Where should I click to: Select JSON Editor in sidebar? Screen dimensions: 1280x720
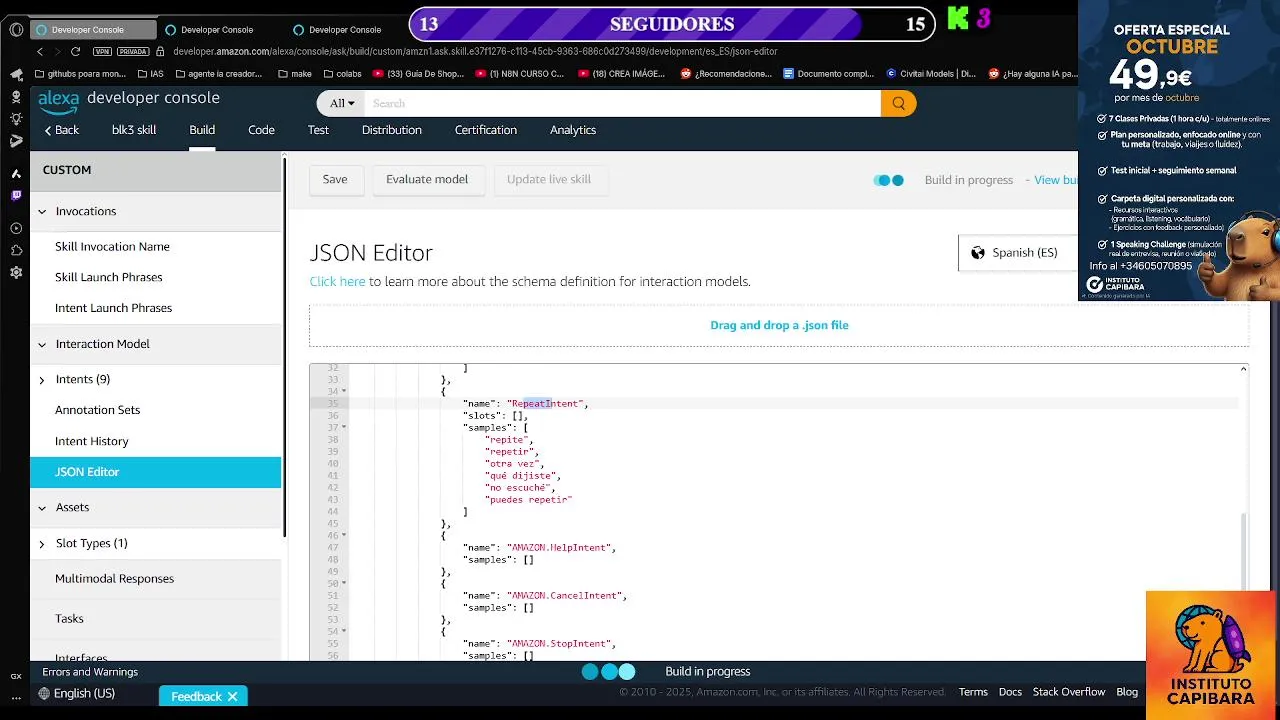coord(156,472)
